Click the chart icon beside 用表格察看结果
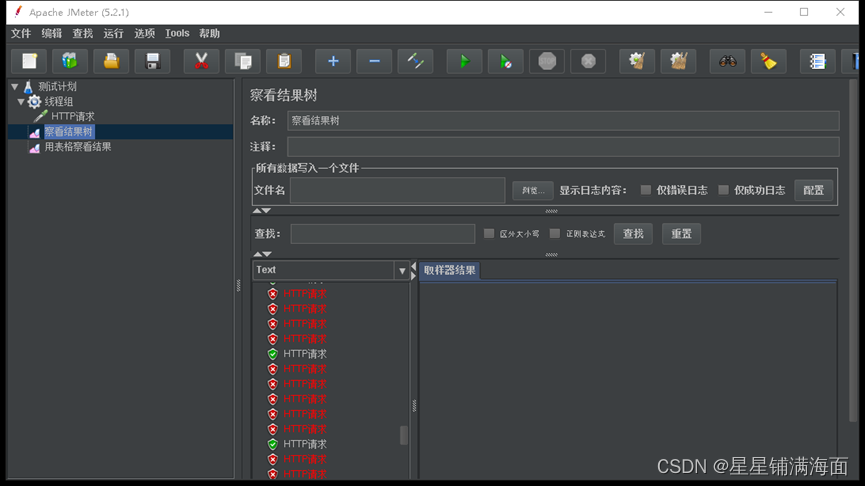The width and height of the screenshot is (865, 486). tap(34, 147)
